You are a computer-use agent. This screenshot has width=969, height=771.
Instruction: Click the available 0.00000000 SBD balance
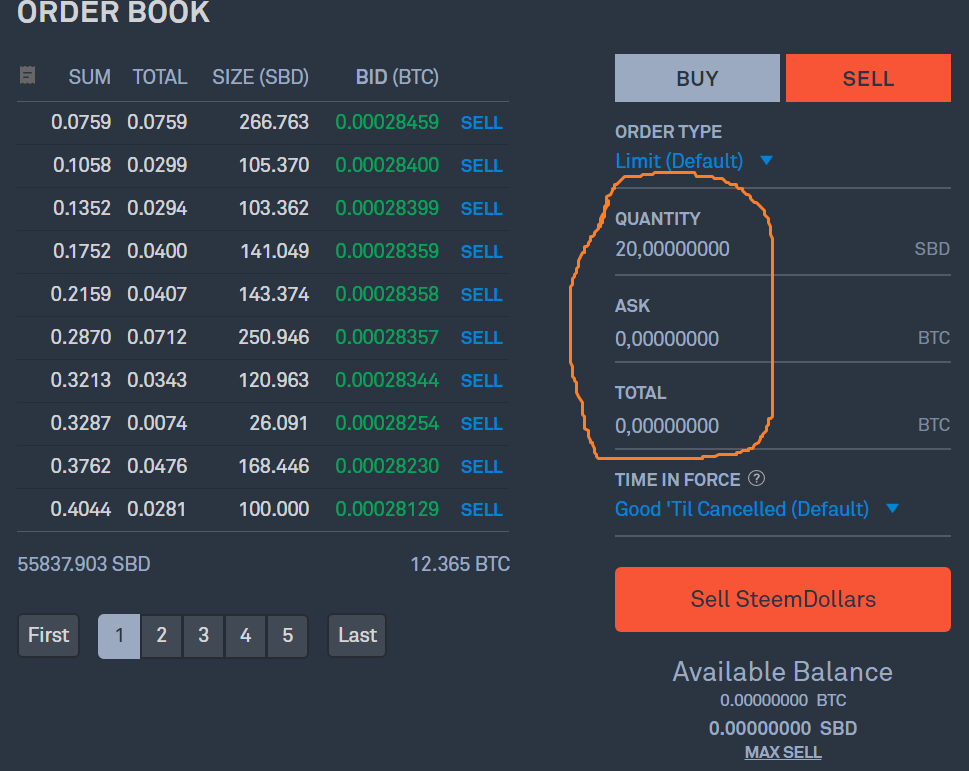pyautogui.click(x=783, y=728)
